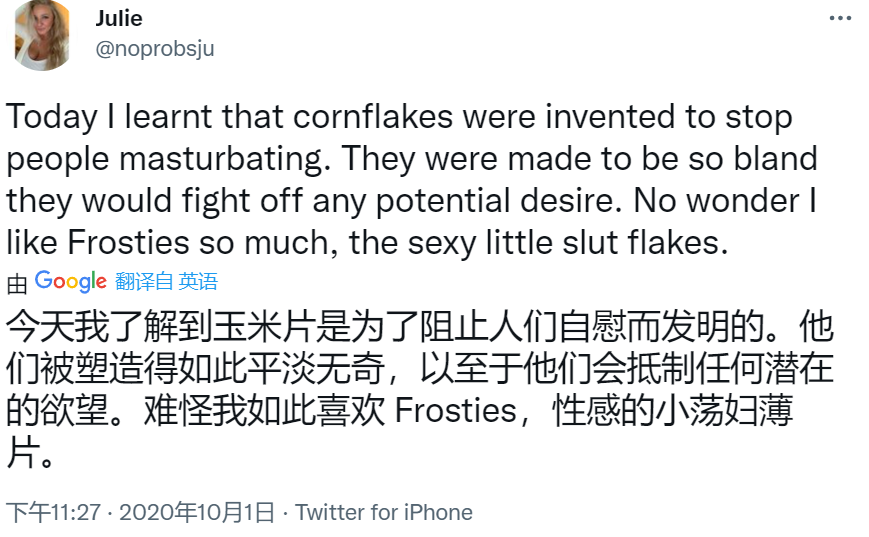Screen dimensions: 869x537
Task: Click the line starting "people masturbating"
Action: pos(412,160)
